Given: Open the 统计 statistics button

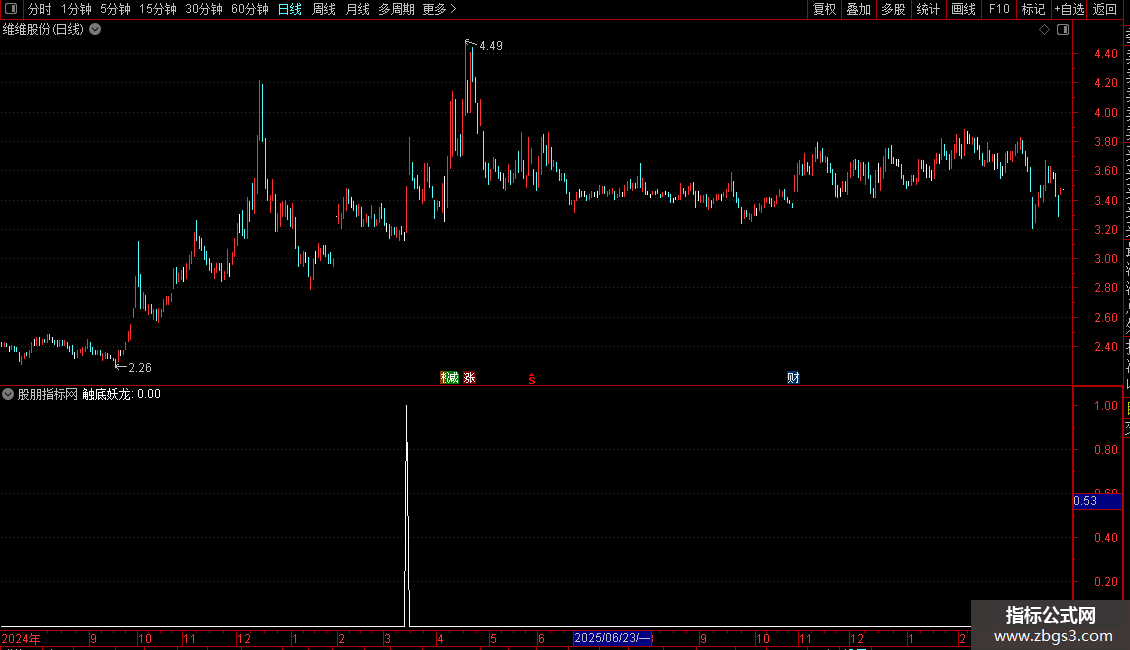Looking at the screenshot, I should click(x=928, y=9).
